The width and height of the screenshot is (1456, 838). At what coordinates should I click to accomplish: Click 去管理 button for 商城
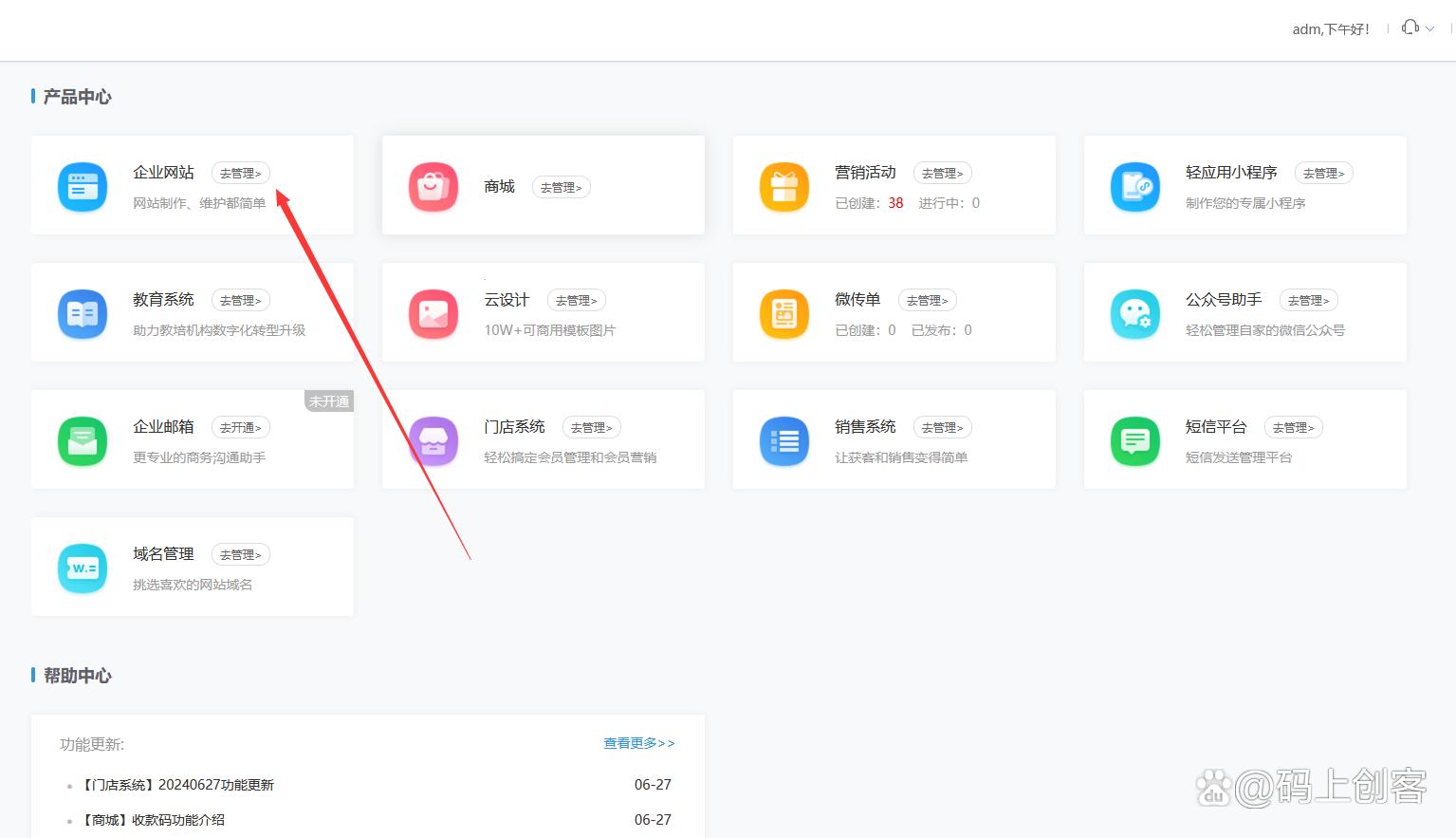(562, 187)
